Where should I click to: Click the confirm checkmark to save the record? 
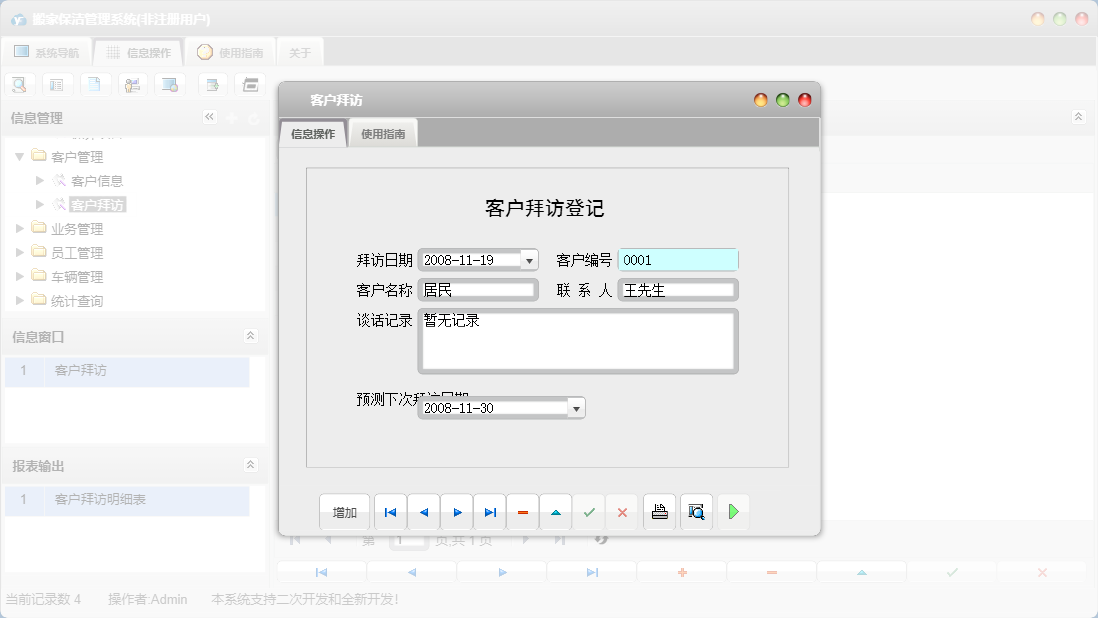click(x=589, y=512)
